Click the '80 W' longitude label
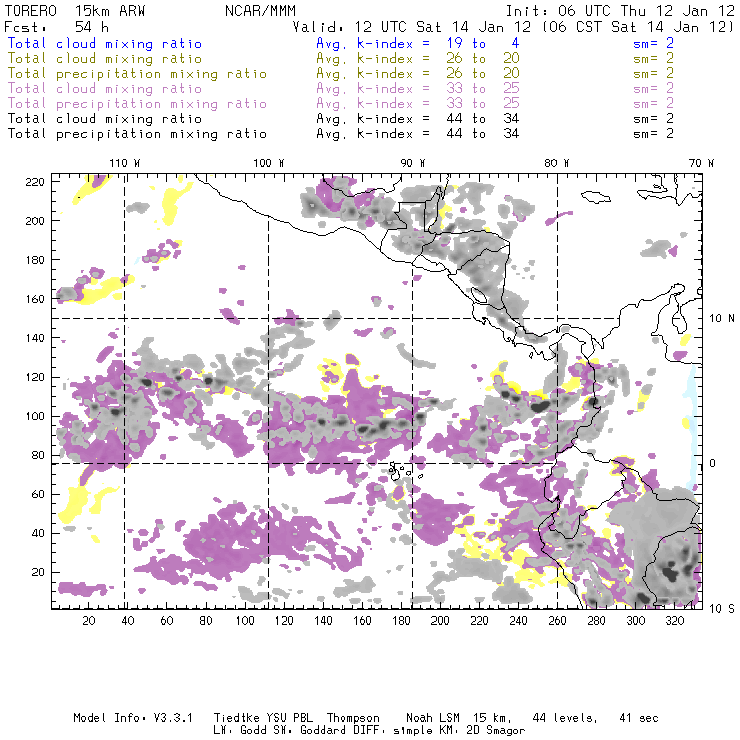The height and width of the screenshot is (740, 740). point(557,163)
